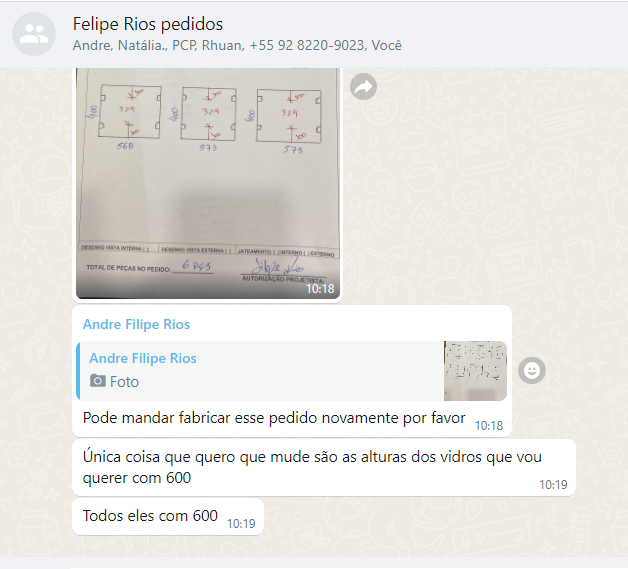React with the emoji smiley icon
The height and width of the screenshot is (569, 628).
point(532,371)
